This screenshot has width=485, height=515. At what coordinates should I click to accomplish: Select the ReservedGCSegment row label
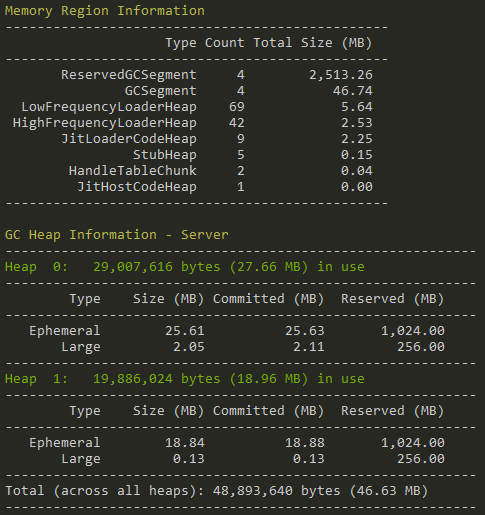pos(129,75)
